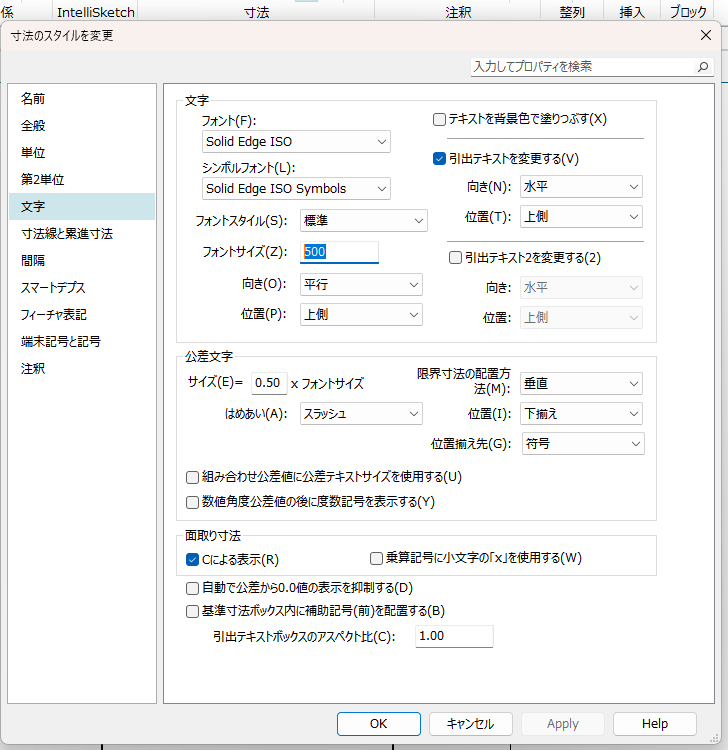Viewport: 728px width, 750px height.
Task: Click the 挿入 ribbon group label
Action: coord(632,12)
